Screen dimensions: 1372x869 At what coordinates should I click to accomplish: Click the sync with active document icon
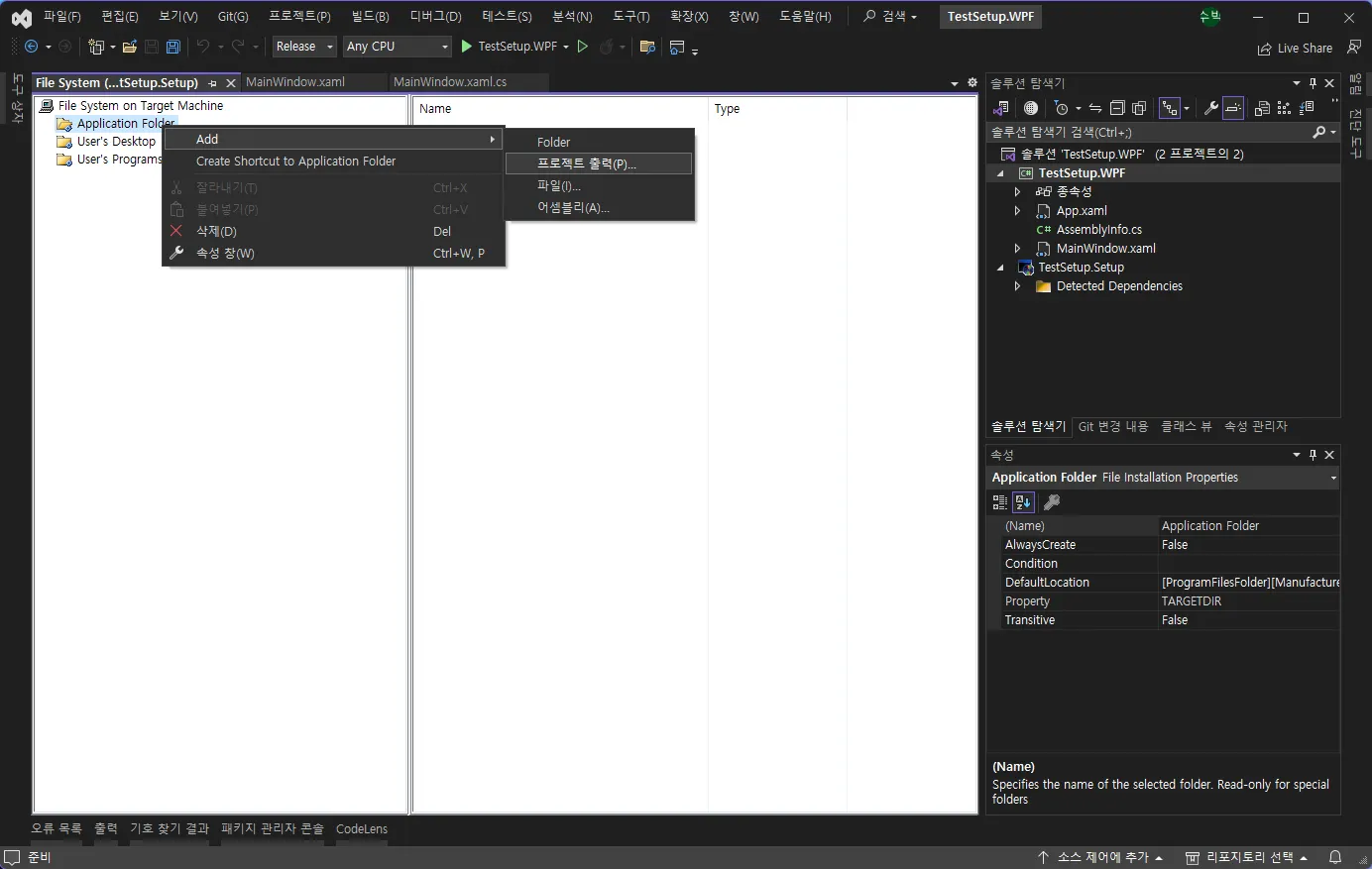(1095, 108)
